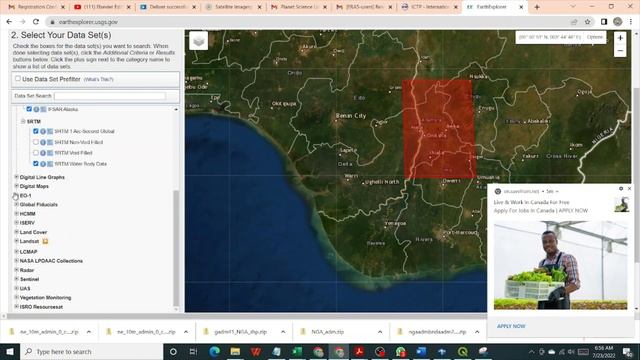Click coverage map icon for SRTM 1 Arc-Second Global
Viewport: 640px width, 360px height.
(50, 131)
